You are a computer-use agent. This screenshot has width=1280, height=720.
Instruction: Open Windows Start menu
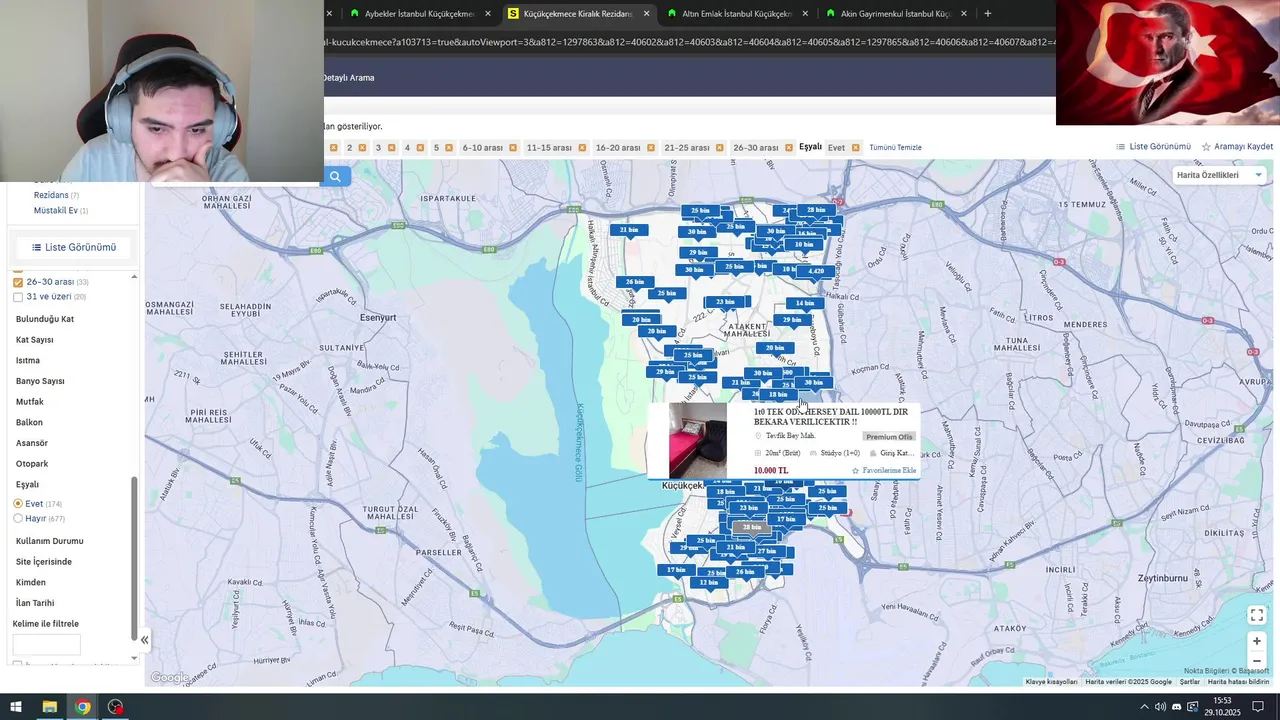[x=16, y=707]
